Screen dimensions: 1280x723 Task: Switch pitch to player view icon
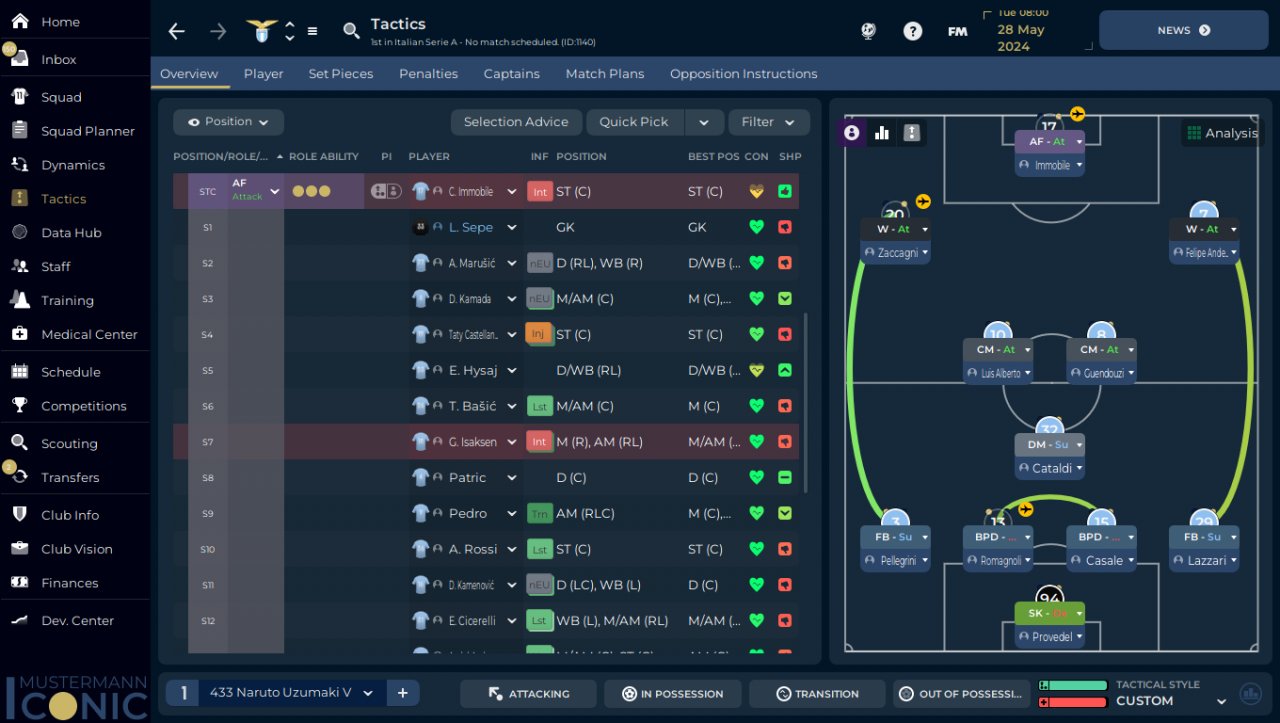click(x=851, y=132)
